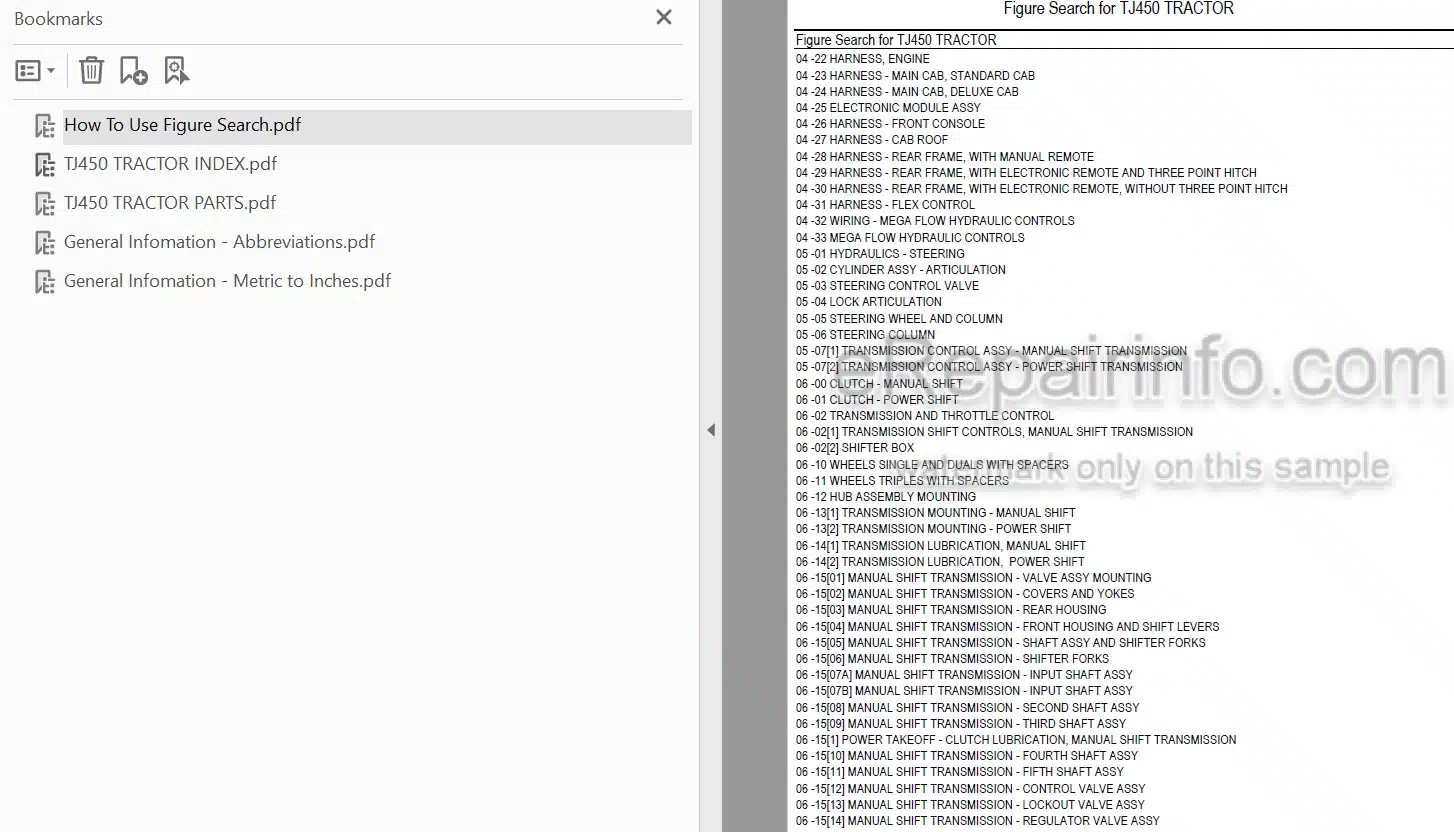The image size is (1454, 832).
Task: Select '06 -01 CLUTCH - POWER SHIFT' line
Action: coord(877,399)
